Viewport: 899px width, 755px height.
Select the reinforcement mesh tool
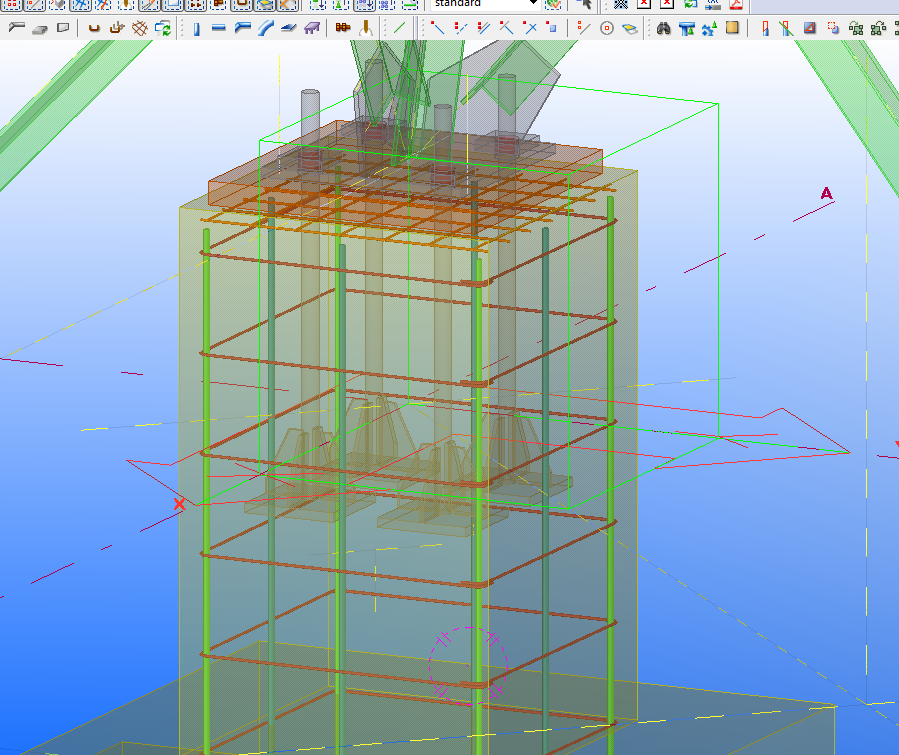(x=140, y=28)
